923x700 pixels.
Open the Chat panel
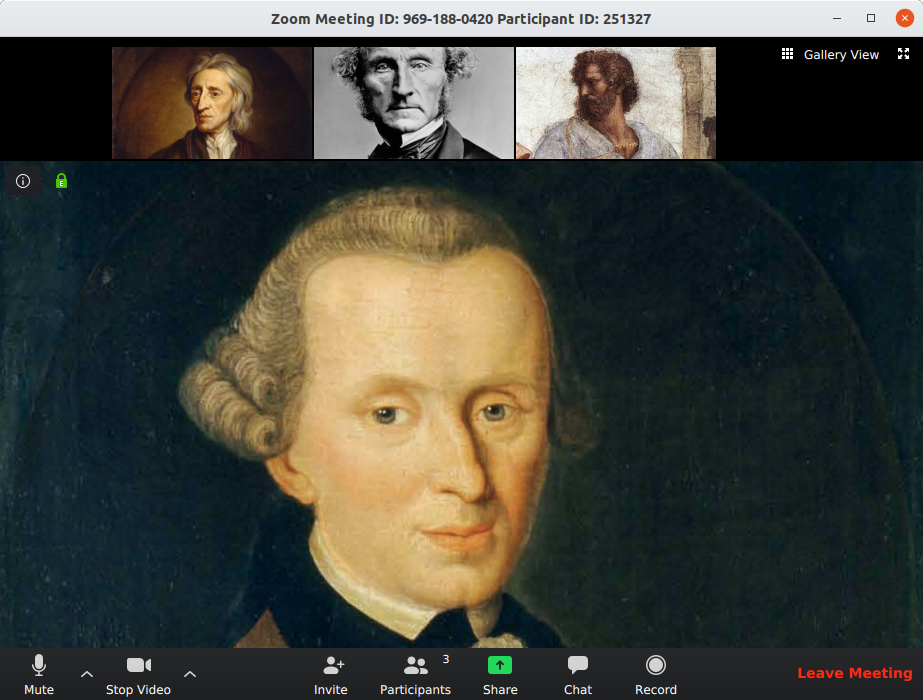pyautogui.click(x=577, y=675)
